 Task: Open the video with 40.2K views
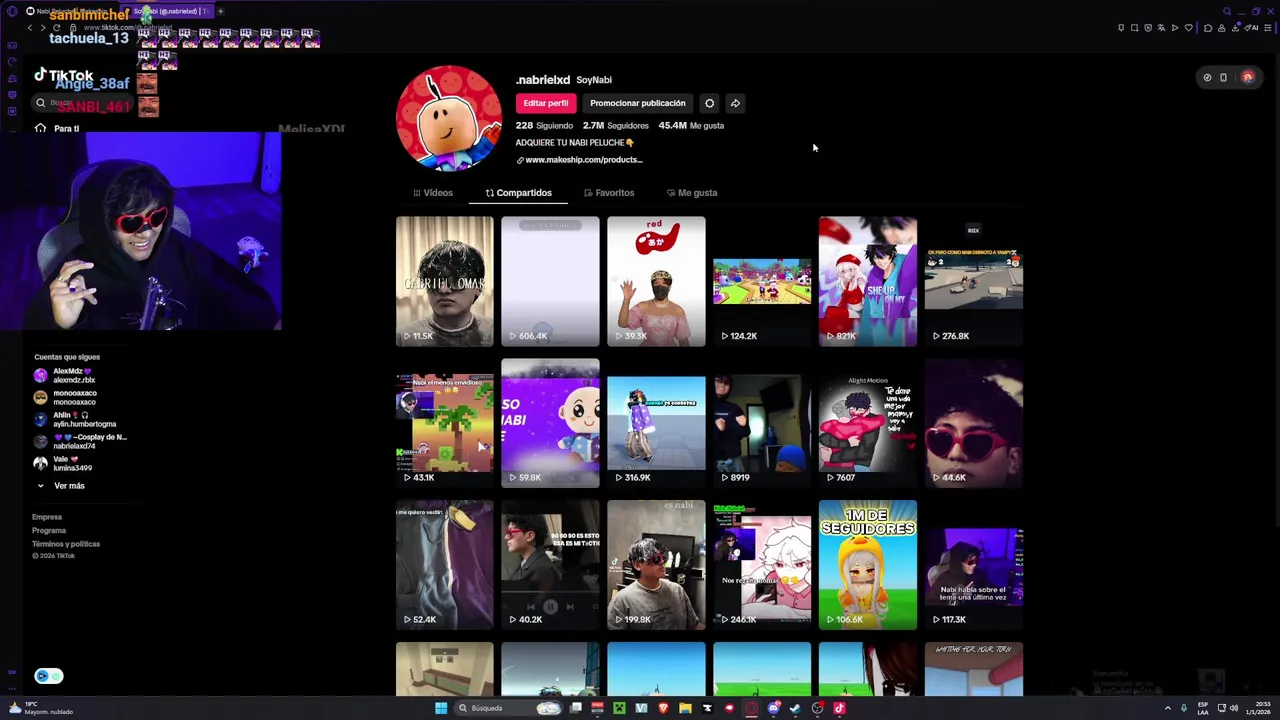pos(550,565)
